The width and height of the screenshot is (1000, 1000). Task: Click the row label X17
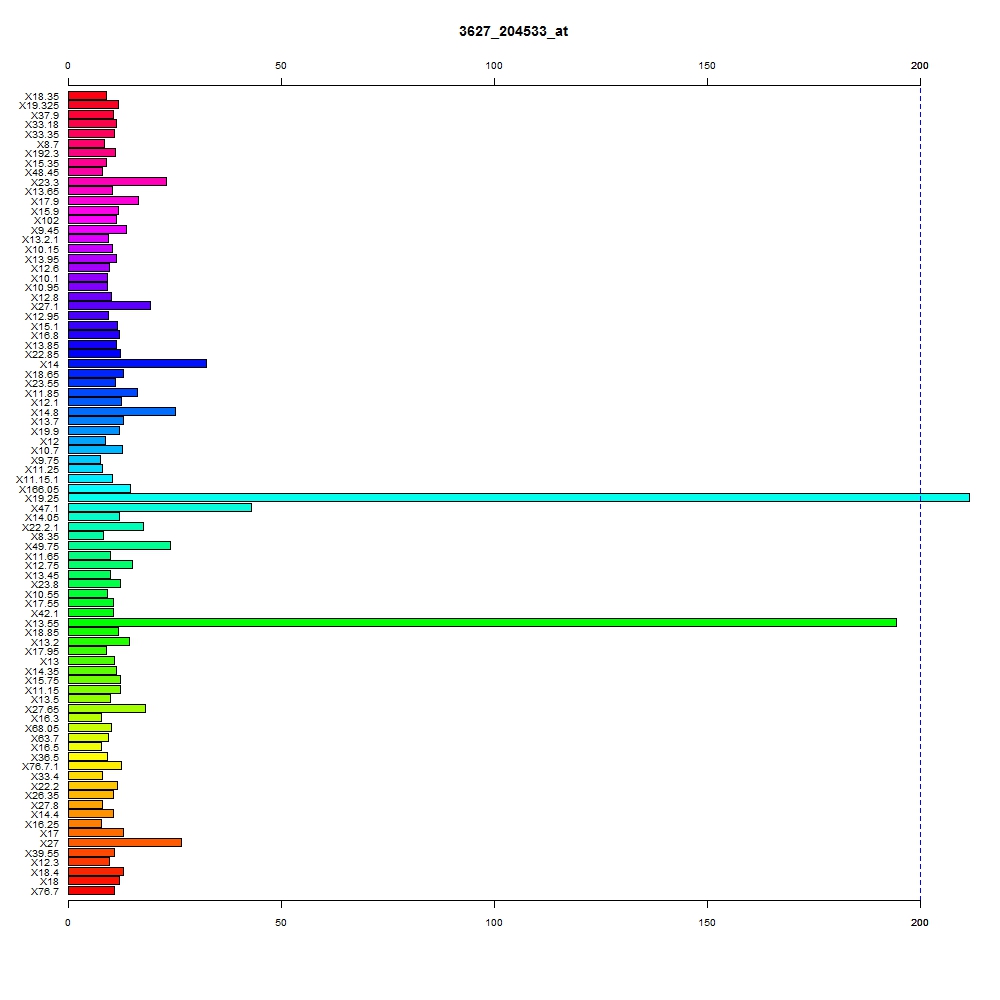point(50,834)
